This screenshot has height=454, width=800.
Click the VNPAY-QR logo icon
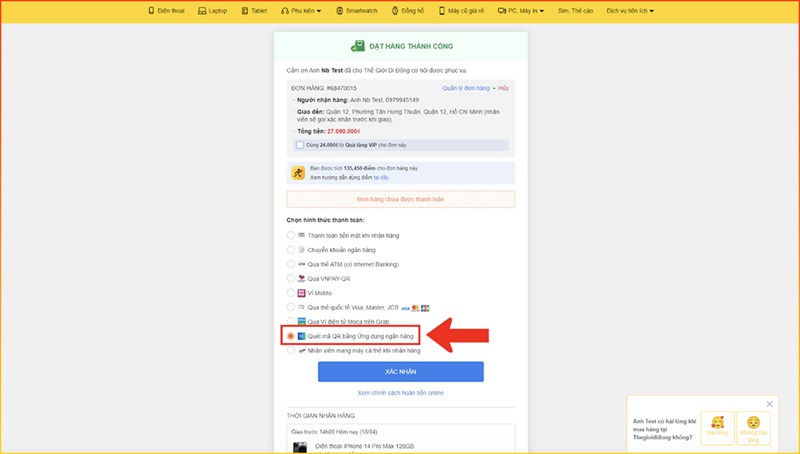tap(300, 278)
